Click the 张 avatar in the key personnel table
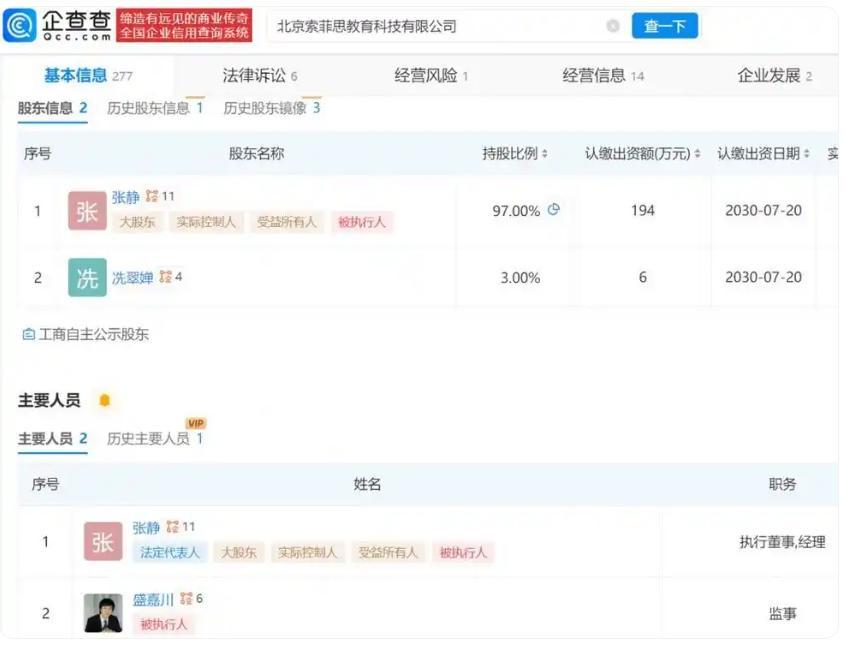The height and width of the screenshot is (648, 846). click(x=103, y=541)
